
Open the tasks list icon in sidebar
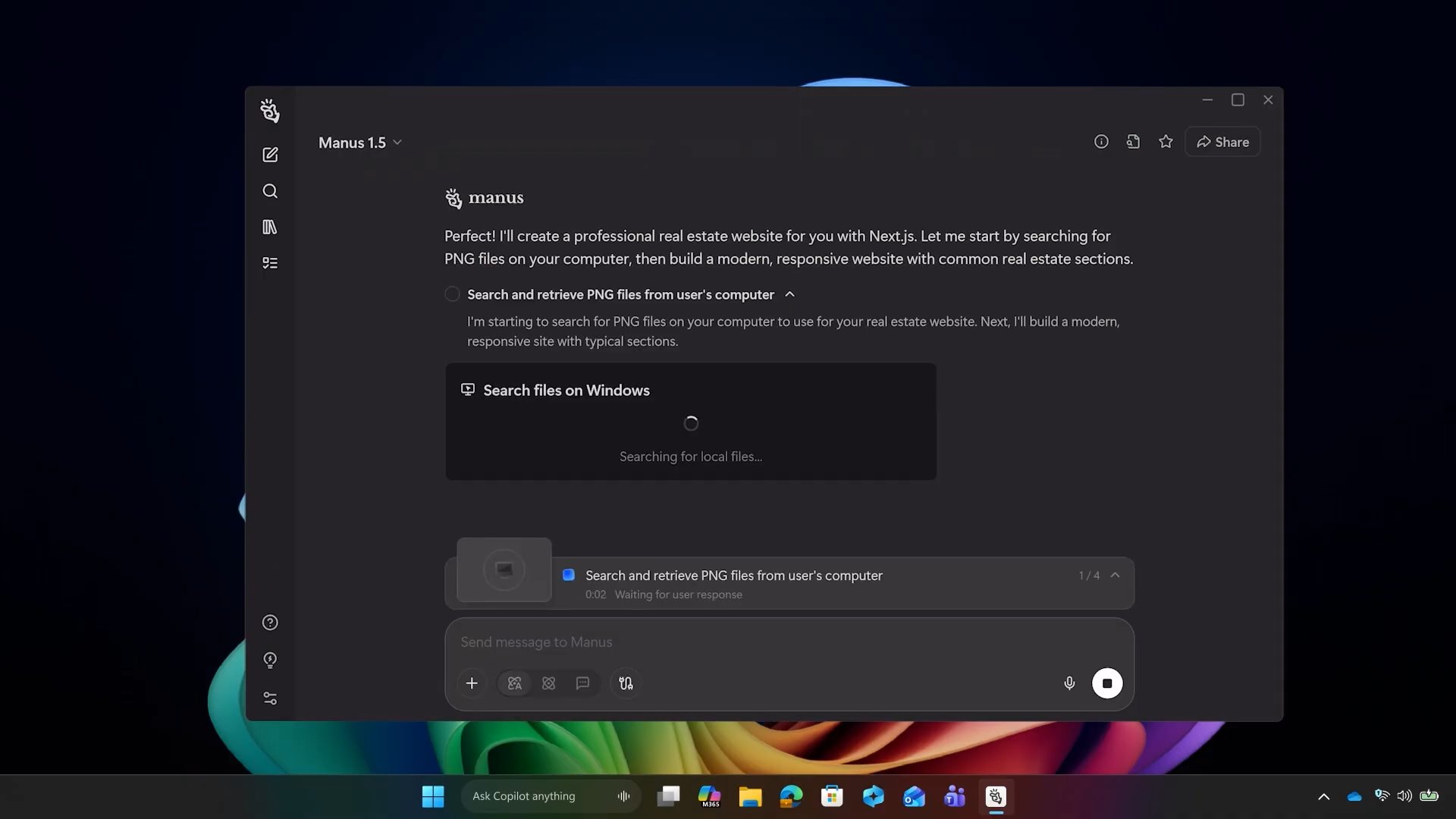click(270, 262)
